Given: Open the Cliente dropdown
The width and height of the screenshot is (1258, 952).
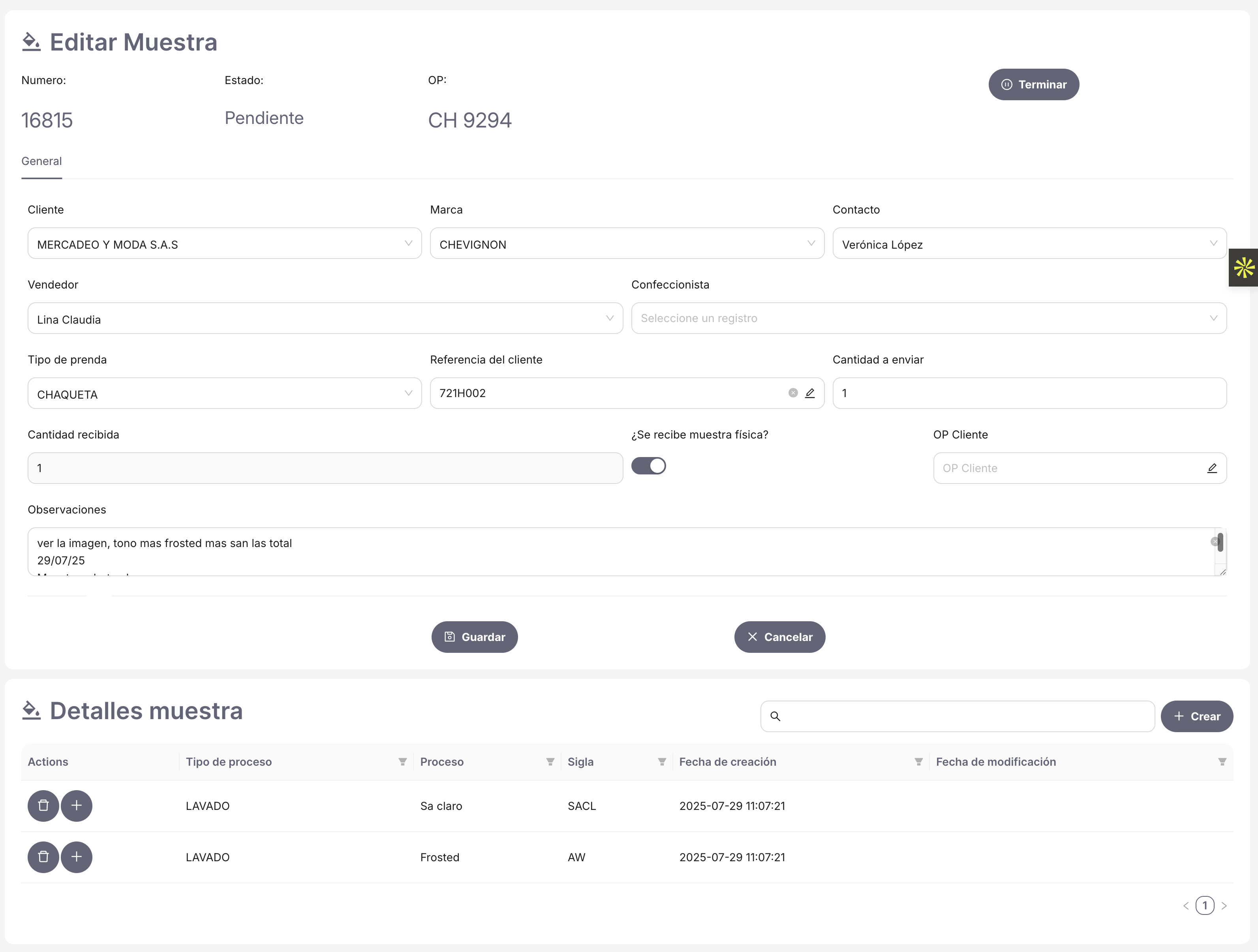Looking at the screenshot, I should coord(225,244).
